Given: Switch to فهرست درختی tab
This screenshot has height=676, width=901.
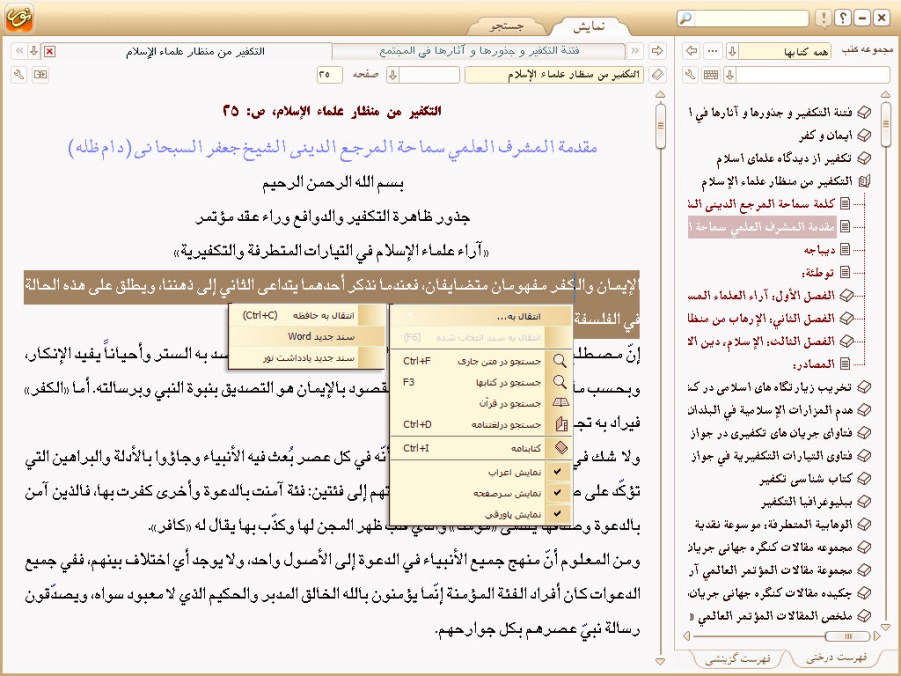Looking at the screenshot, I should 836,658.
